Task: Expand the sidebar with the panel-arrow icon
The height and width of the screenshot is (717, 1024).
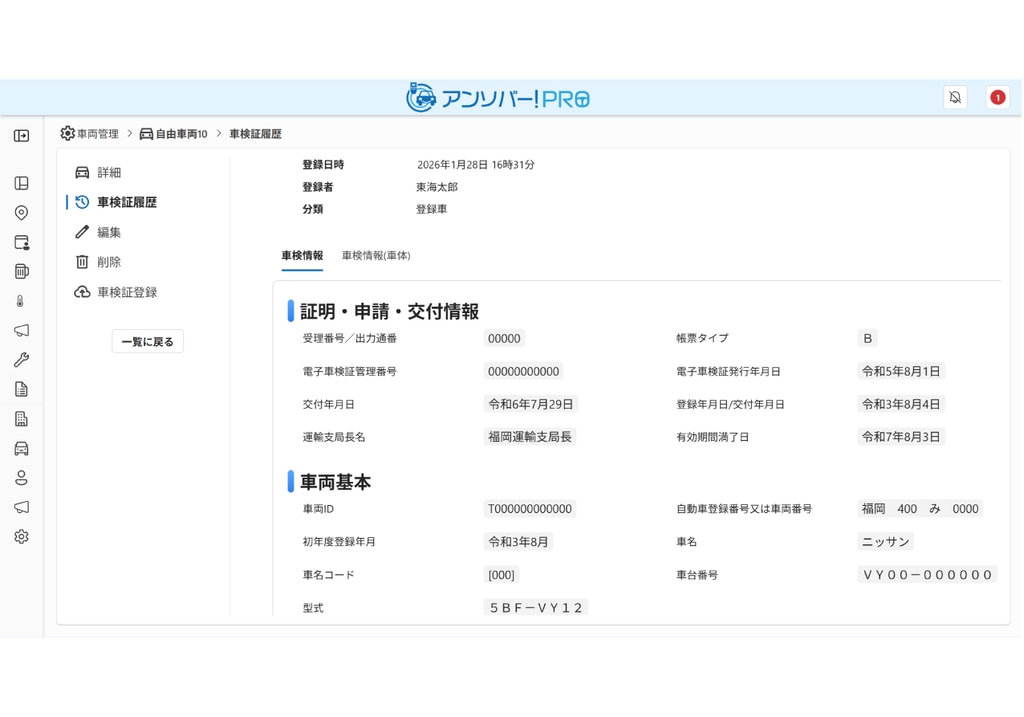Action: [22, 136]
